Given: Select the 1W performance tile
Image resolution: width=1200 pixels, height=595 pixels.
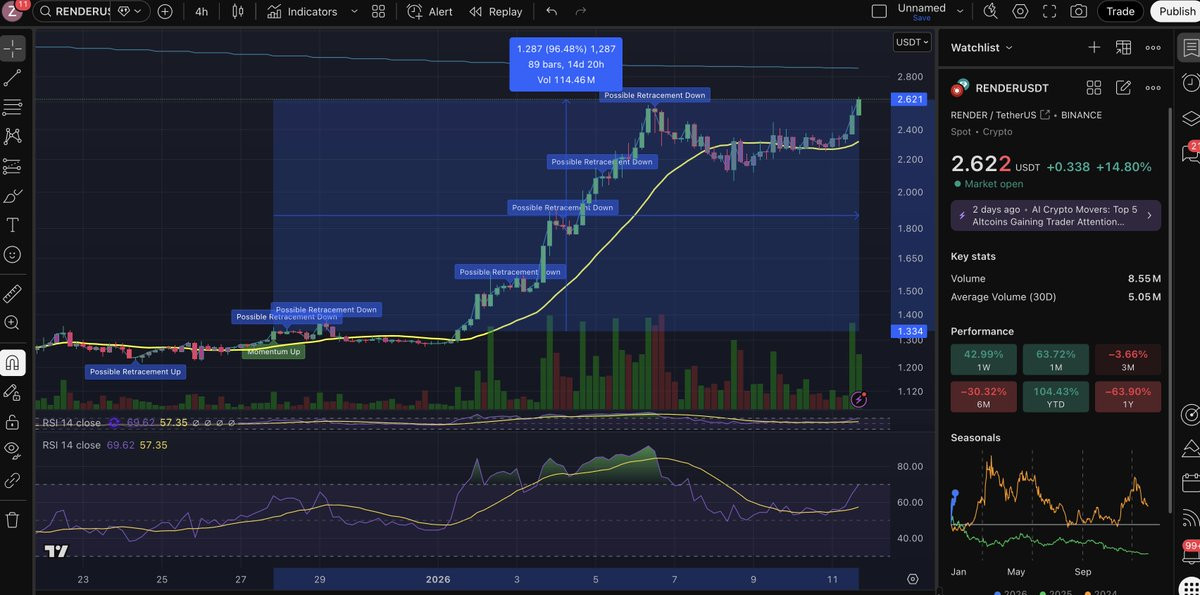Looking at the screenshot, I should 983,360.
